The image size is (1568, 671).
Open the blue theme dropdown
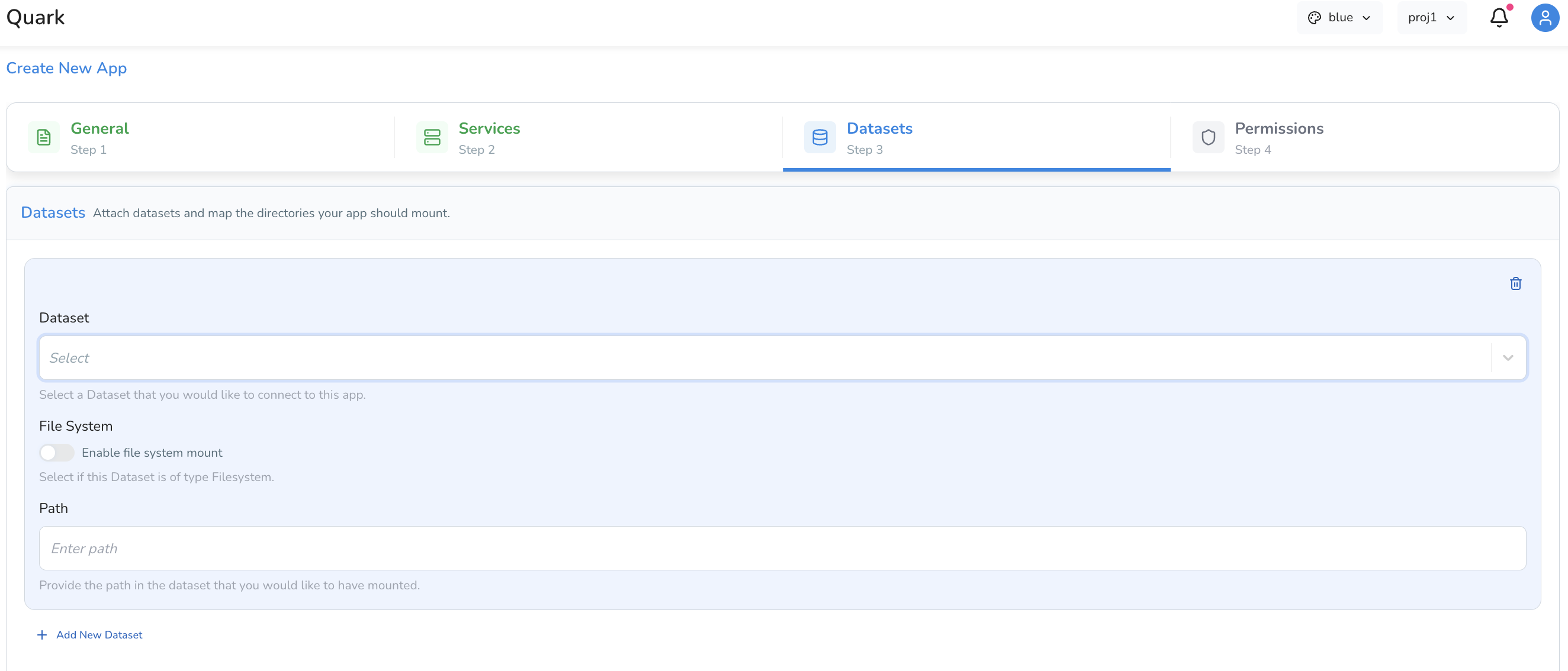[x=1339, y=18]
